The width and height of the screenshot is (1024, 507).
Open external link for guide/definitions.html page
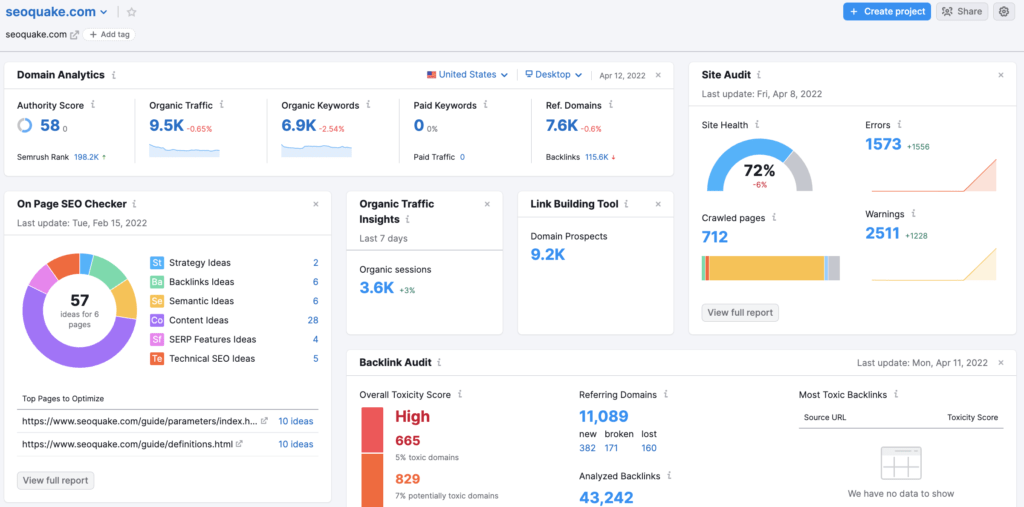click(240, 444)
